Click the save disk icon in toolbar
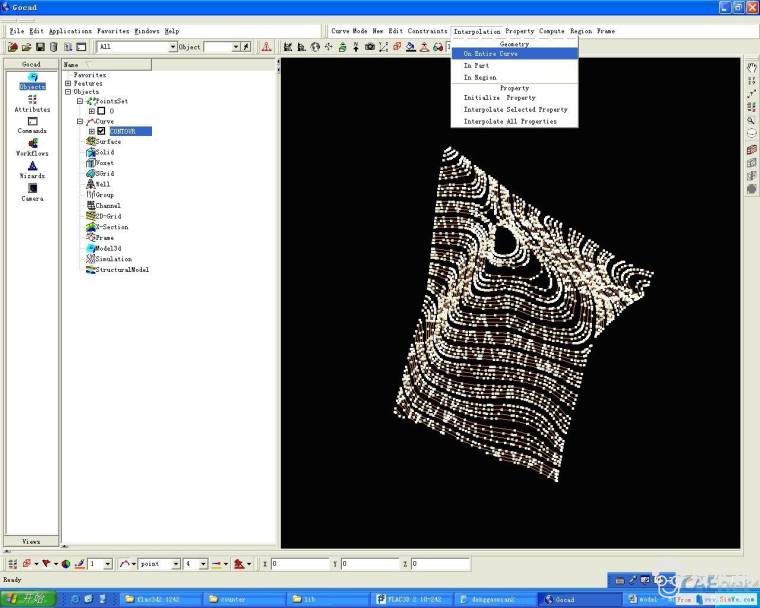The image size is (760, 608). coord(40,47)
